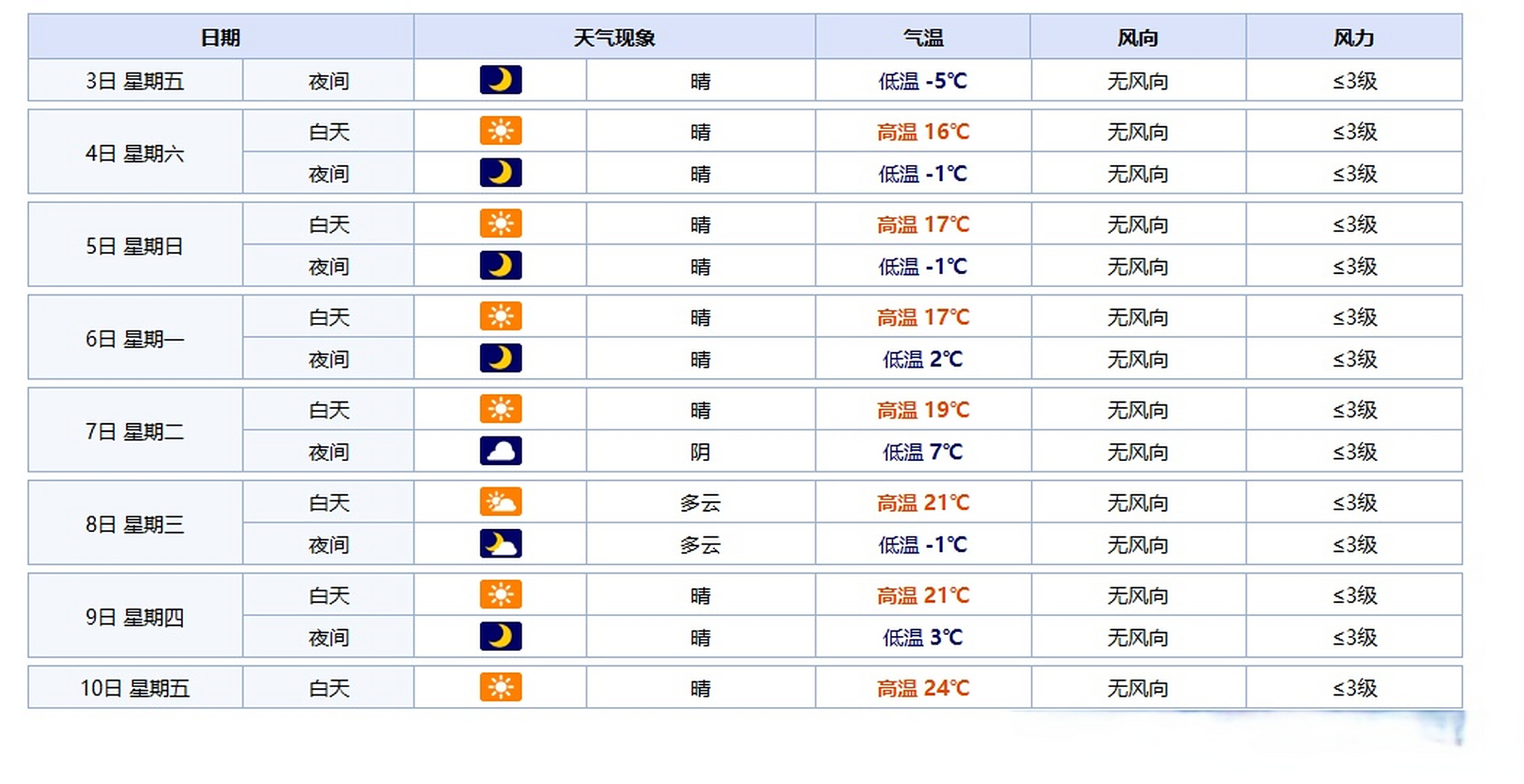Click 高温 21℃ in the 9日 row
This screenshot has width=1524, height=784.
coord(923,595)
